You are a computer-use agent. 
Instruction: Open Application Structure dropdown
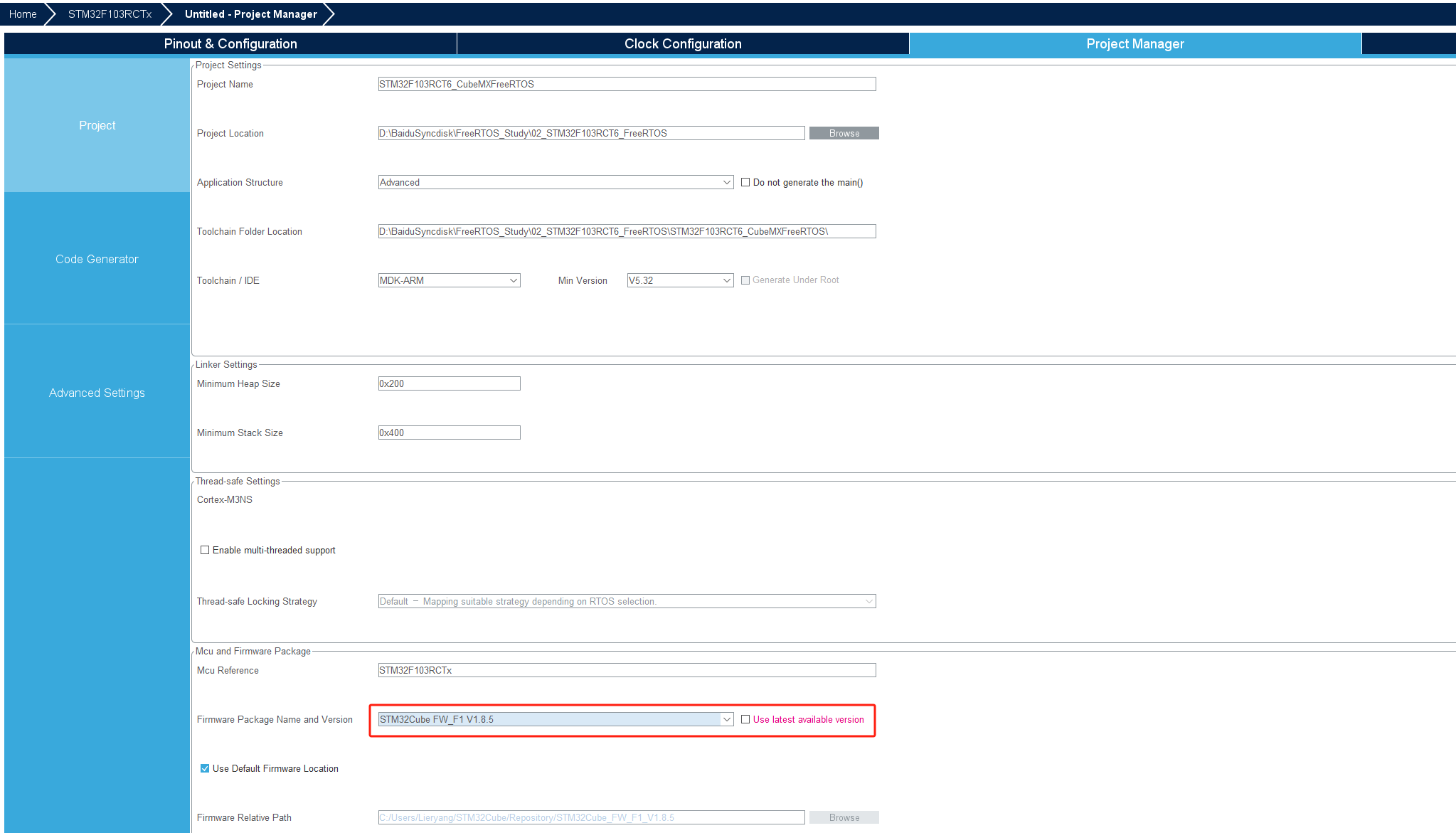pyautogui.click(x=556, y=182)
